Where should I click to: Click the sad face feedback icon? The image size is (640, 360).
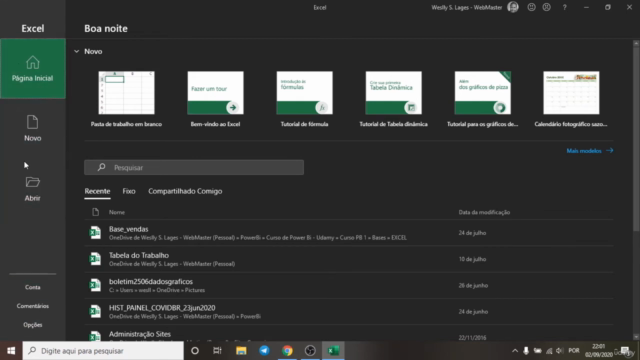(547, 7)
